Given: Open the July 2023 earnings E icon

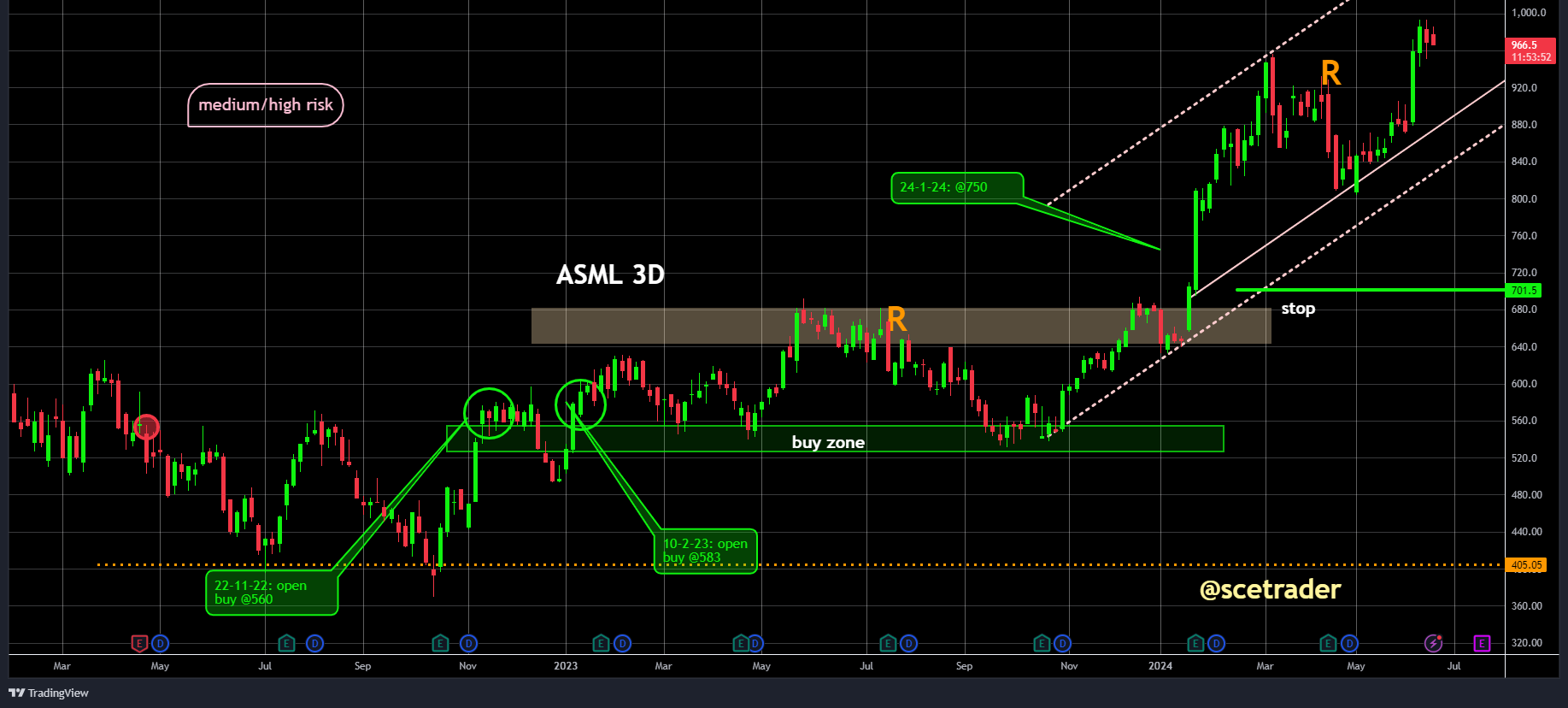Looking at the screenshot, I should [x=888, y=643].
